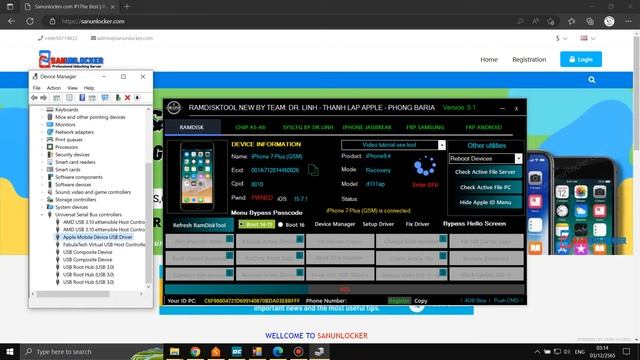Switch to the IPHONE JAILBREAK tab
This screenshot has height=360, width=640.
click(x=367, y=127)
